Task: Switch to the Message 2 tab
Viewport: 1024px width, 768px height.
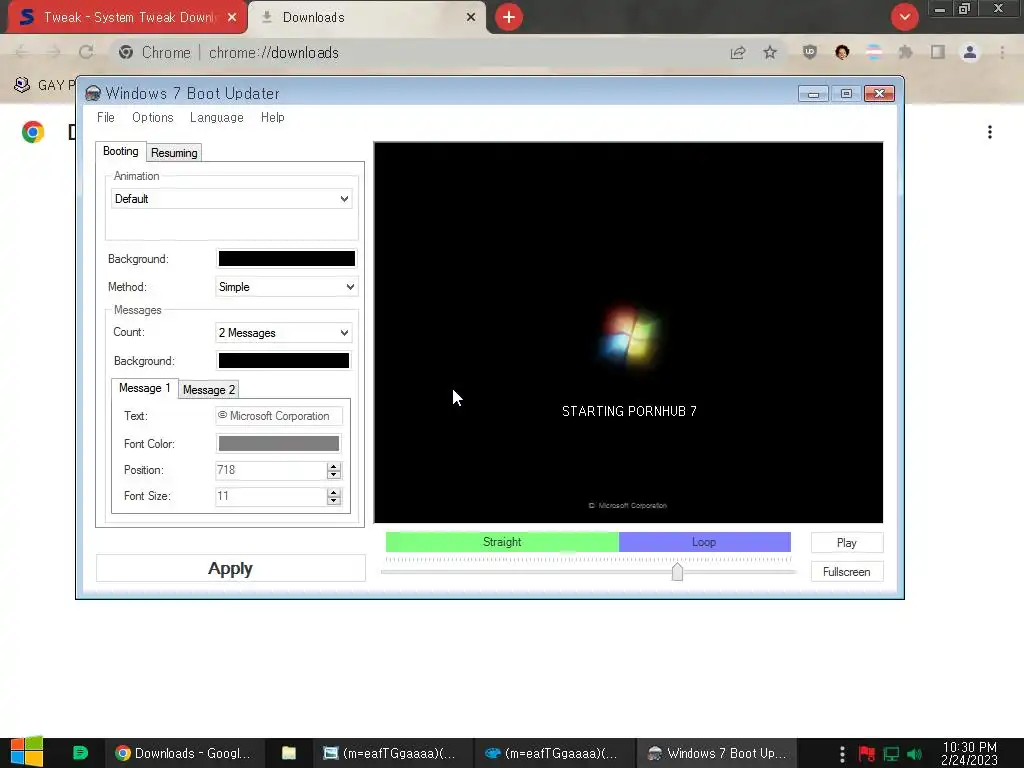Action: click(209, 390)
